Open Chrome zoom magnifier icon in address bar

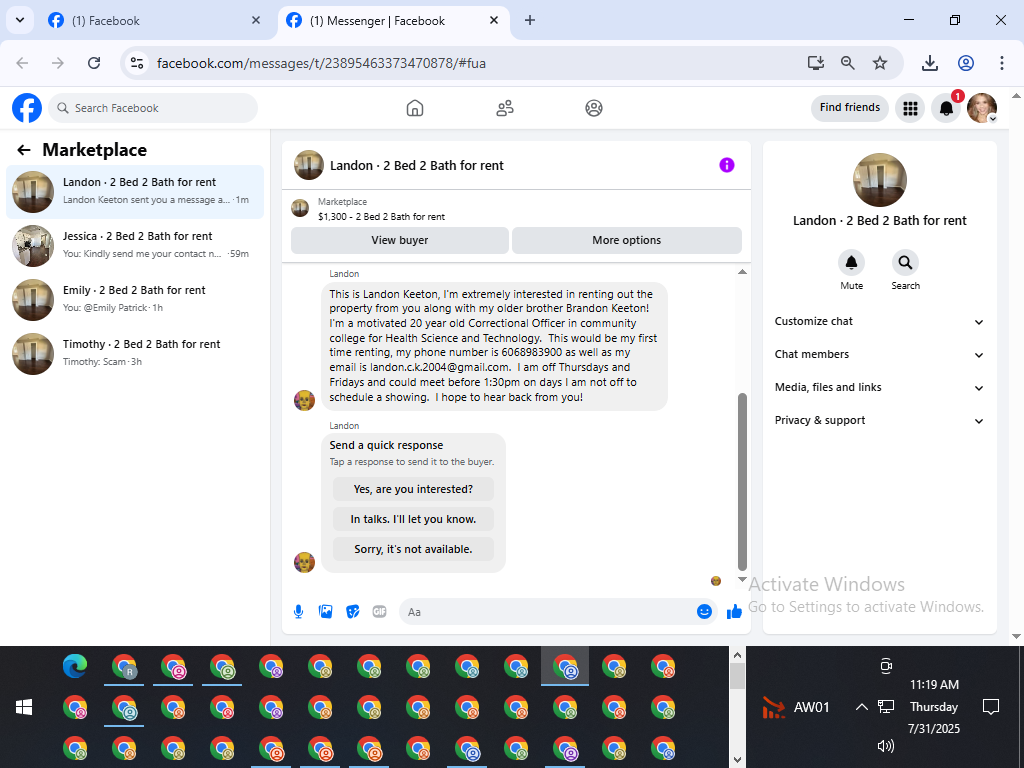[848, 63]
